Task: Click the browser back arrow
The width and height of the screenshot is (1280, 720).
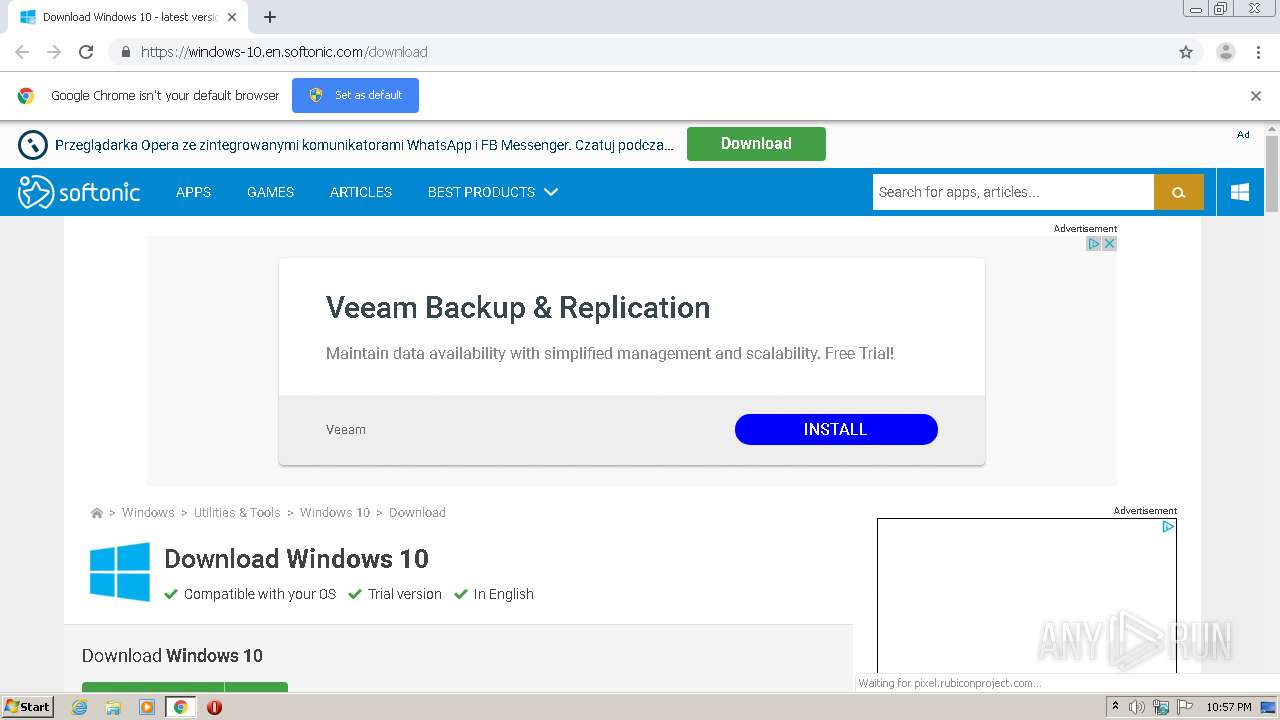Action: point(22,52)
